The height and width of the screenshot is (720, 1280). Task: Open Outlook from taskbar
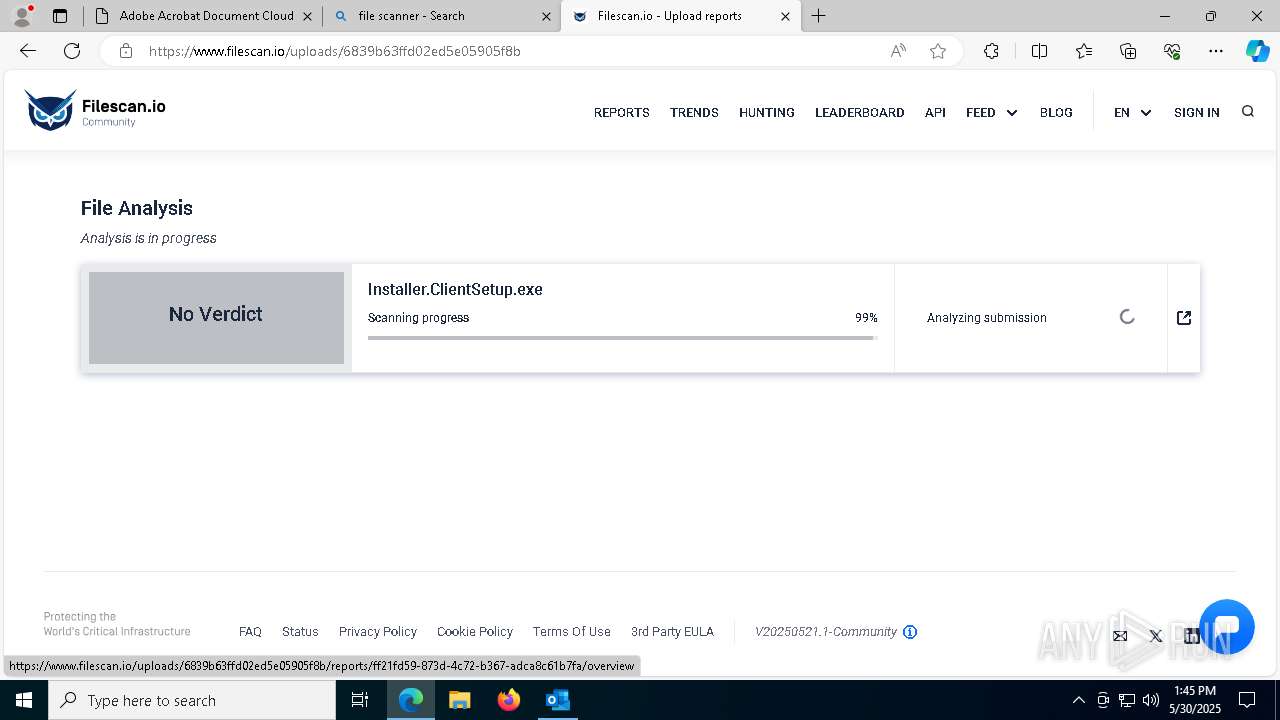[x=557, y=700]
